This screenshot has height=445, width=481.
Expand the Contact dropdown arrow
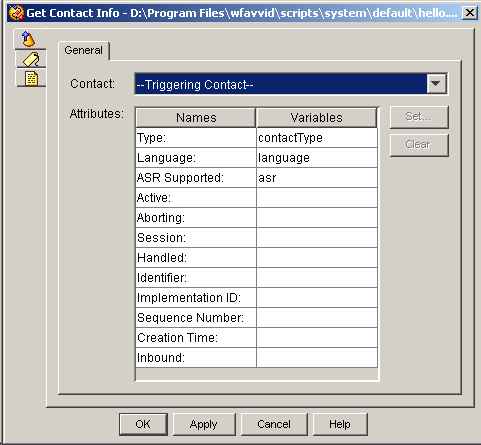coord(436,84)
